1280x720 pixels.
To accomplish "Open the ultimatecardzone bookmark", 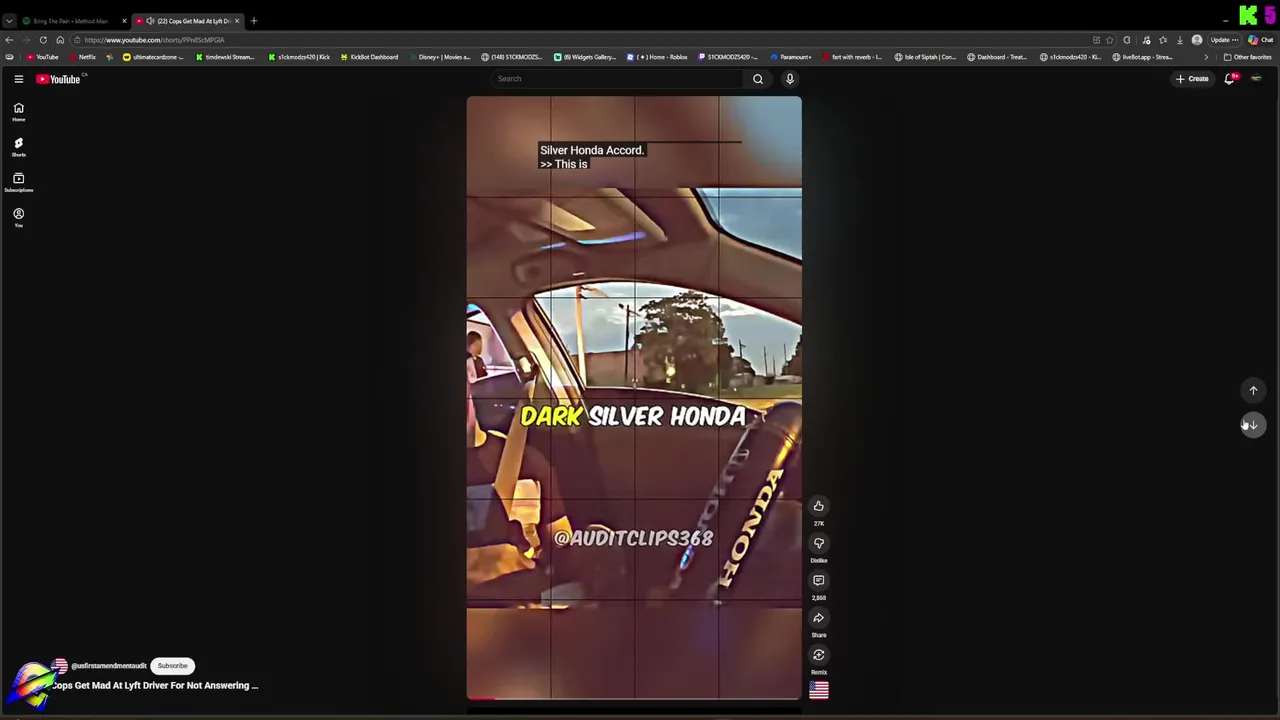I will [153, 57].
